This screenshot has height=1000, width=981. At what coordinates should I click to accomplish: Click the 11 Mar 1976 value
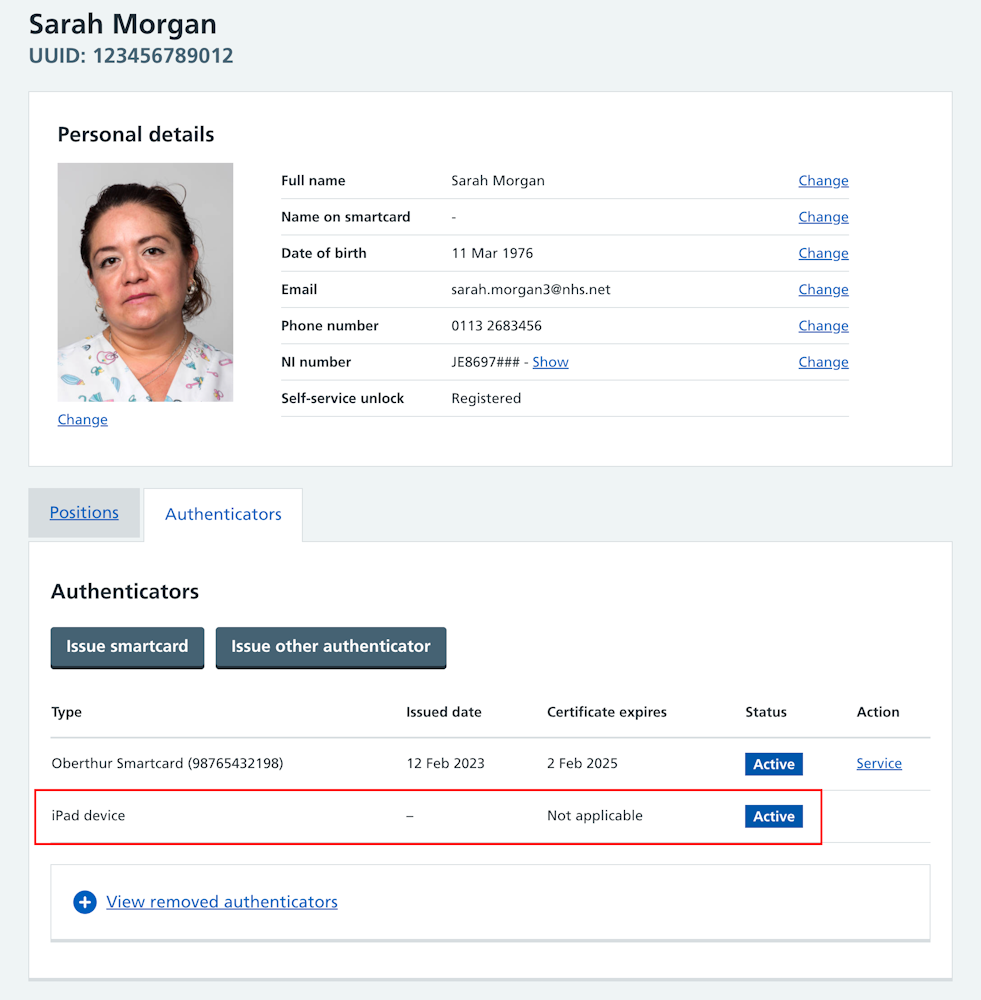[x=492, y=253]
